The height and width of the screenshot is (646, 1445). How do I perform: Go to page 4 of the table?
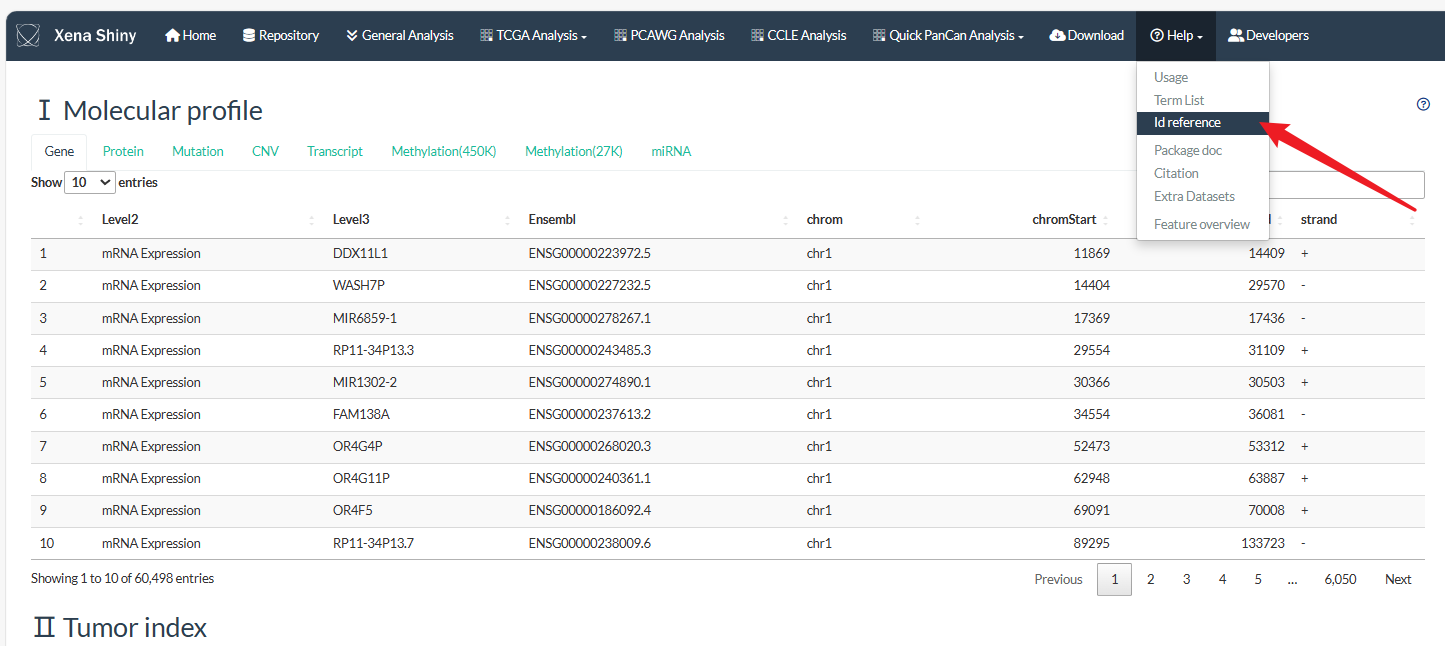click(x=1222, y=579)
